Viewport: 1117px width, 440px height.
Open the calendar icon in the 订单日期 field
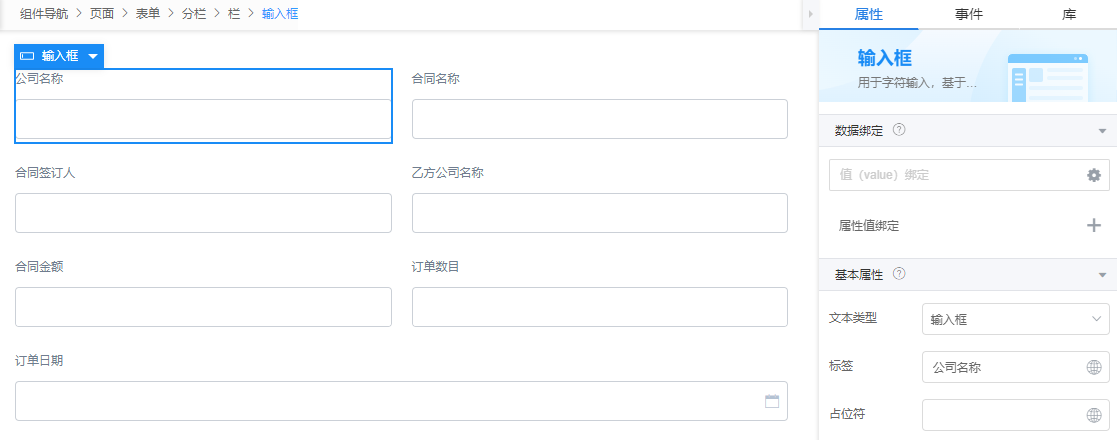(x=771, y=401)
